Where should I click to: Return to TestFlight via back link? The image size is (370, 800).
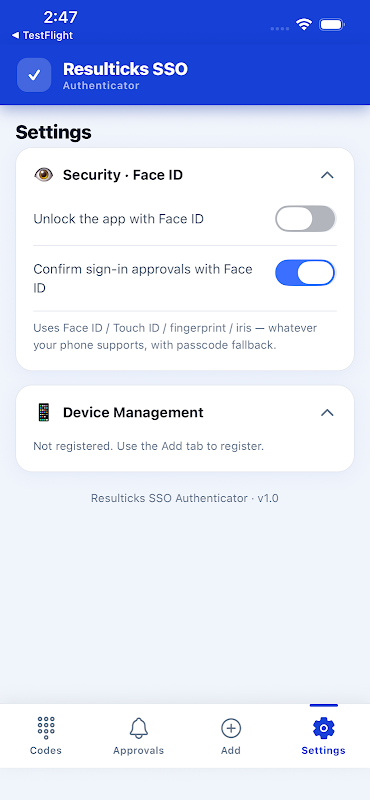42,35
